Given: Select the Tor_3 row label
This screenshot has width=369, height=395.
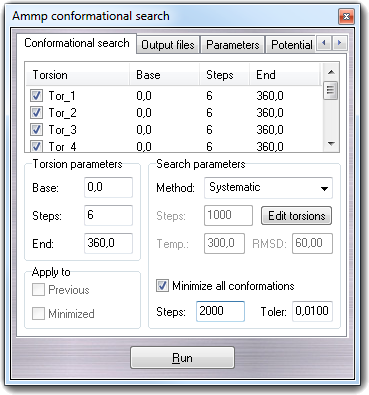Looking at the screenshot, I should (63, 129).
